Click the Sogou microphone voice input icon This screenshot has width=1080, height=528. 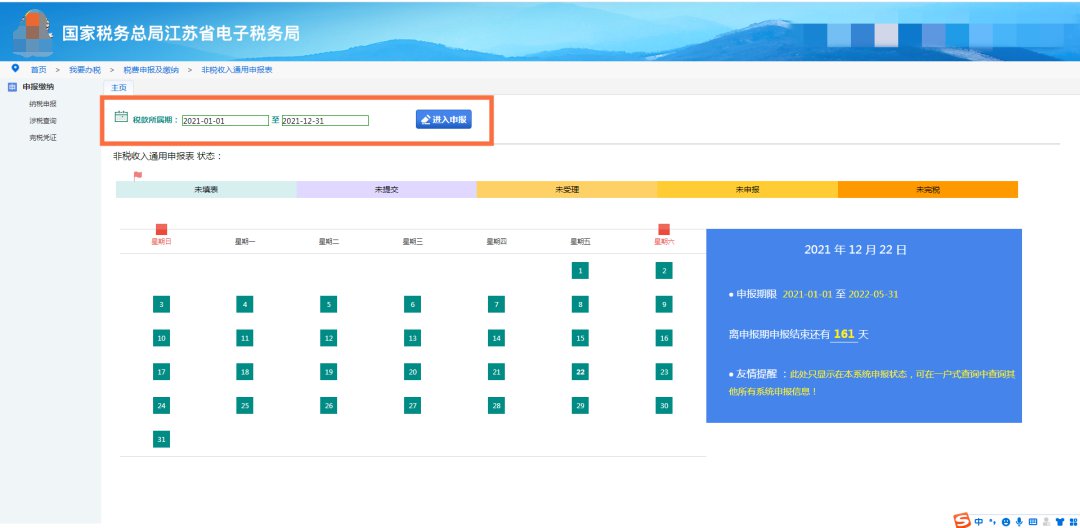pyautogui.click(x=1019, y=521)
